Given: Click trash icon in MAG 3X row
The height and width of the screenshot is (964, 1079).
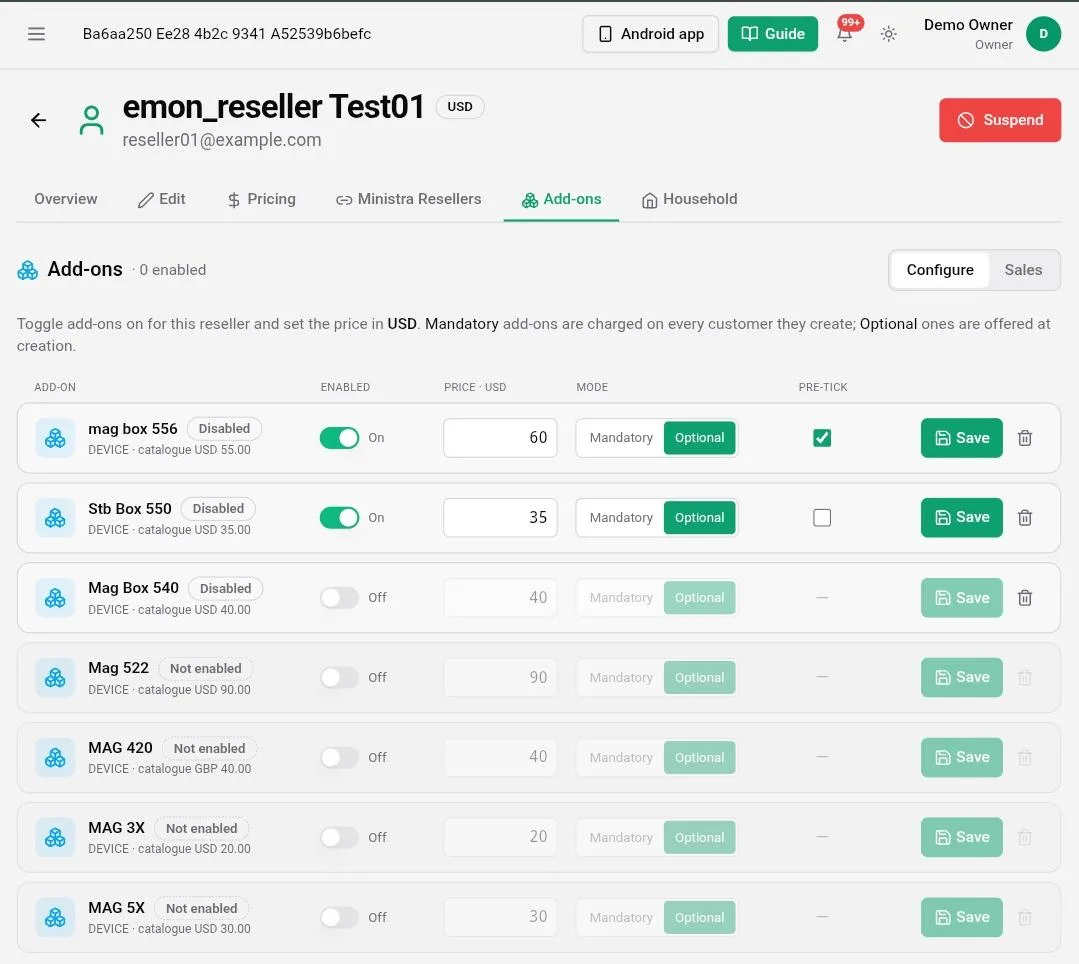Looking at the screenshot, I should (1025, 837).
